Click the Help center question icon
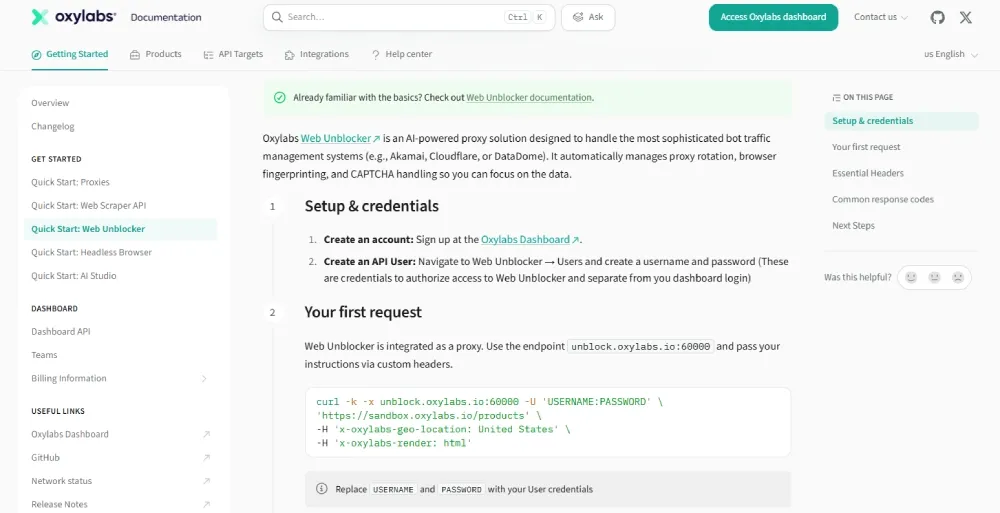The height and width of the screenshot is (513, 1000). pyautogui.click(x=376, y=55)
